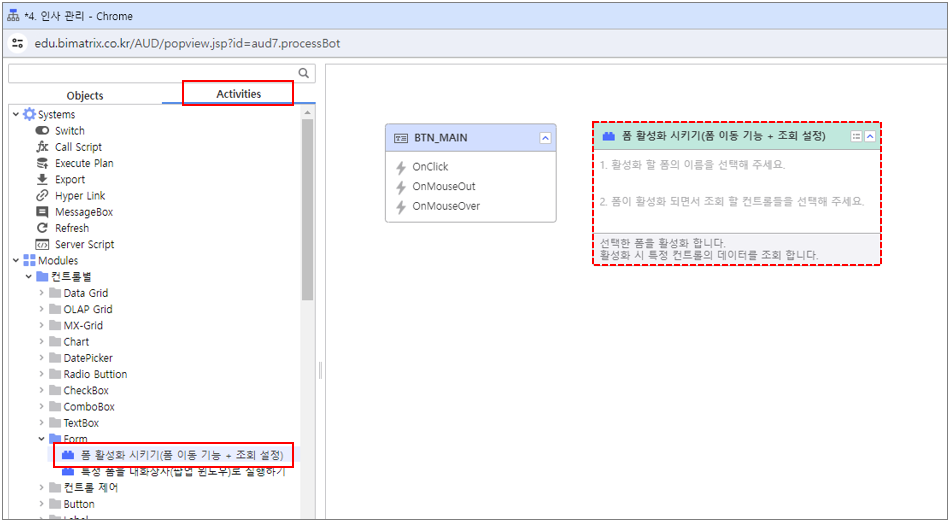Viewport: 950px width, 521px height.
Task: Click the tree panel vertical scrollbar
Action: tap(308, 209)
